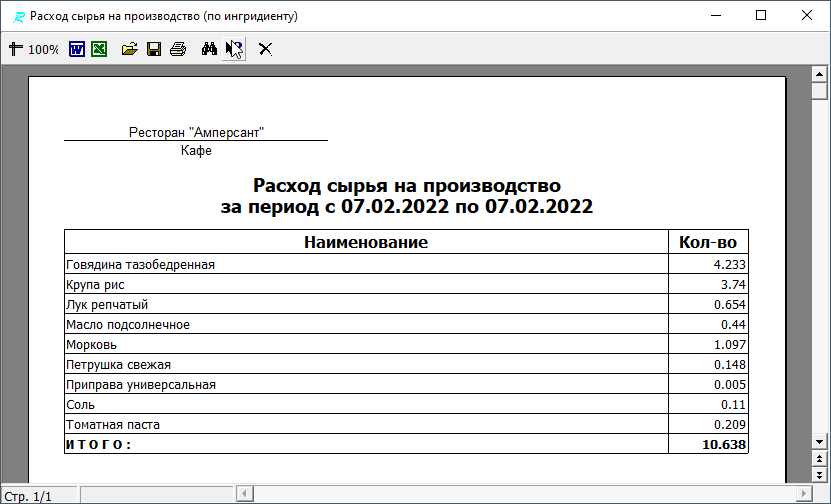
Task: Toggle the help pointer cursor button
Action: point(234,49)
